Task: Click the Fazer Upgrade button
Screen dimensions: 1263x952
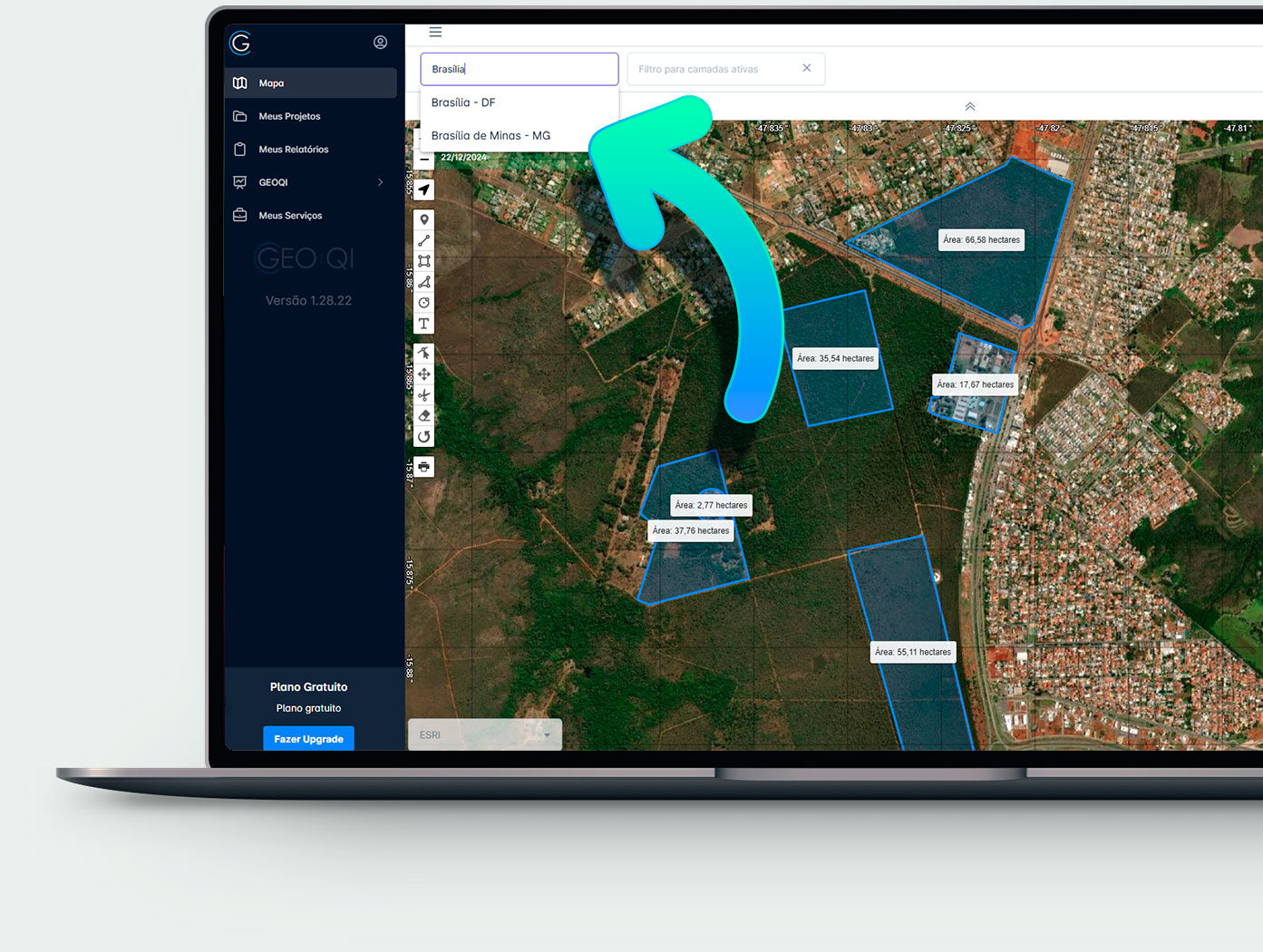Action: pyautogui.click(x=309, y=739)
